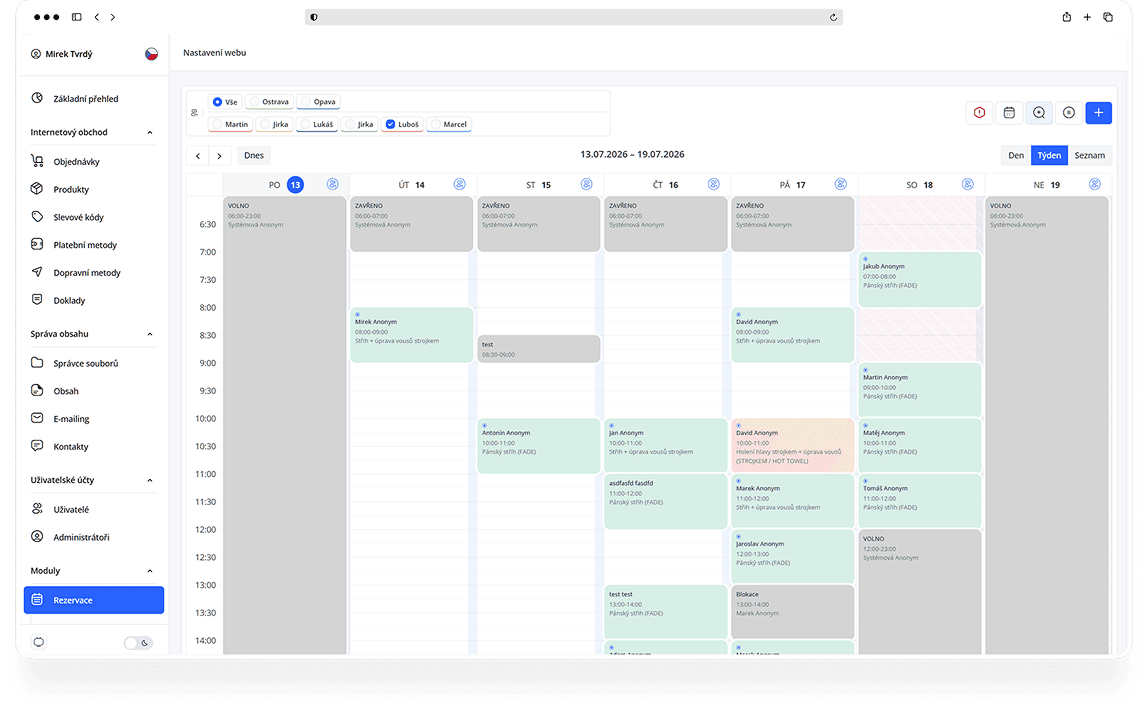This screenshot has width=1148, height=712.
Task: Click the magnifier zoom icon in toolbar
Action: tap(1039, 113)
